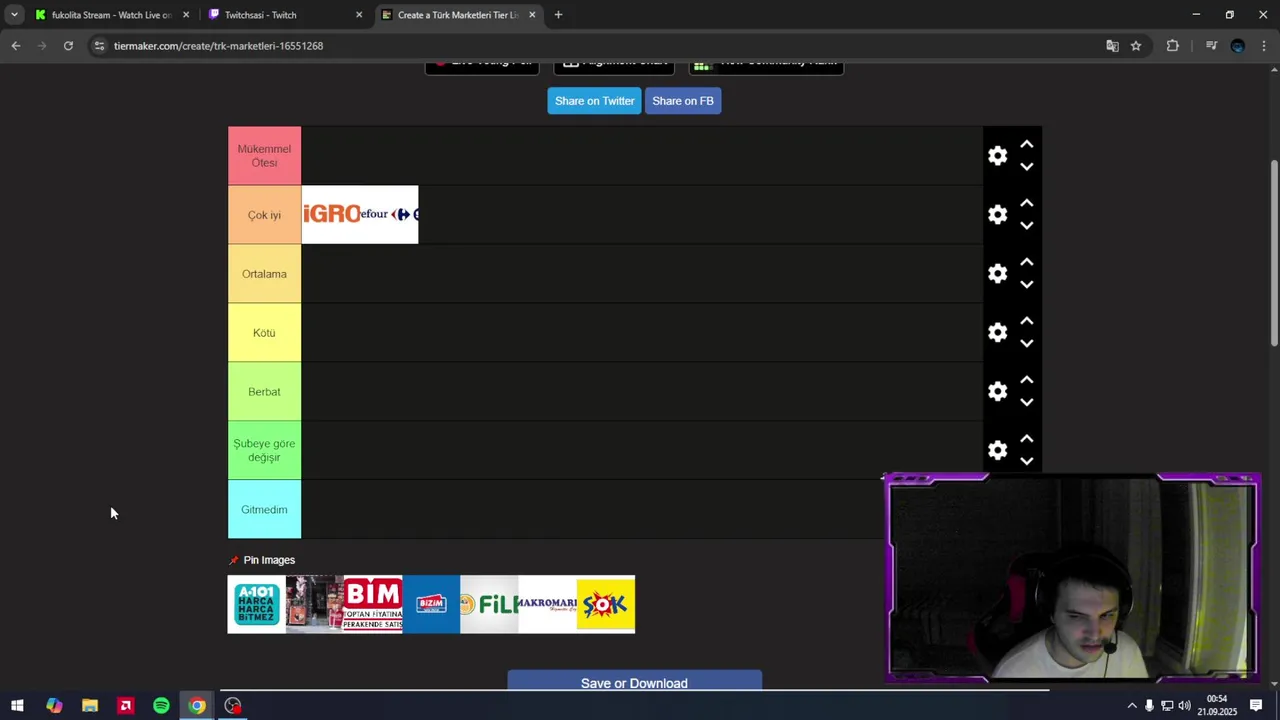Go back to previous page
This screenshot has width=1280, height=720.
point(16,46)
